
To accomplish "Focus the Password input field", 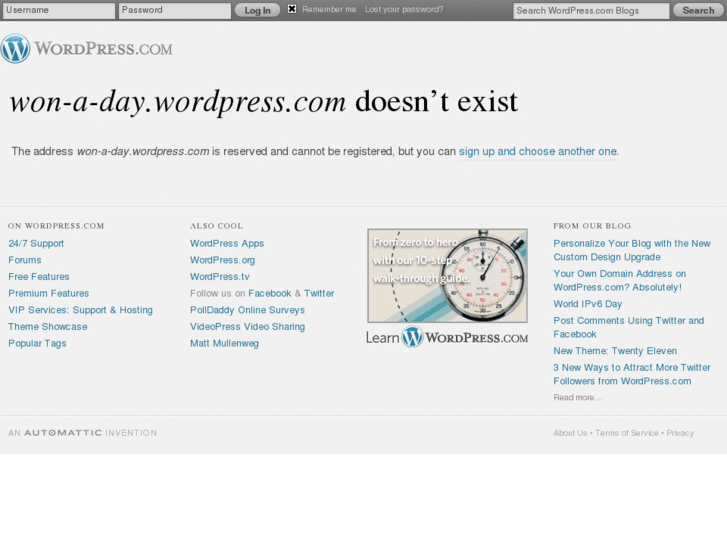I will point(175,10).
